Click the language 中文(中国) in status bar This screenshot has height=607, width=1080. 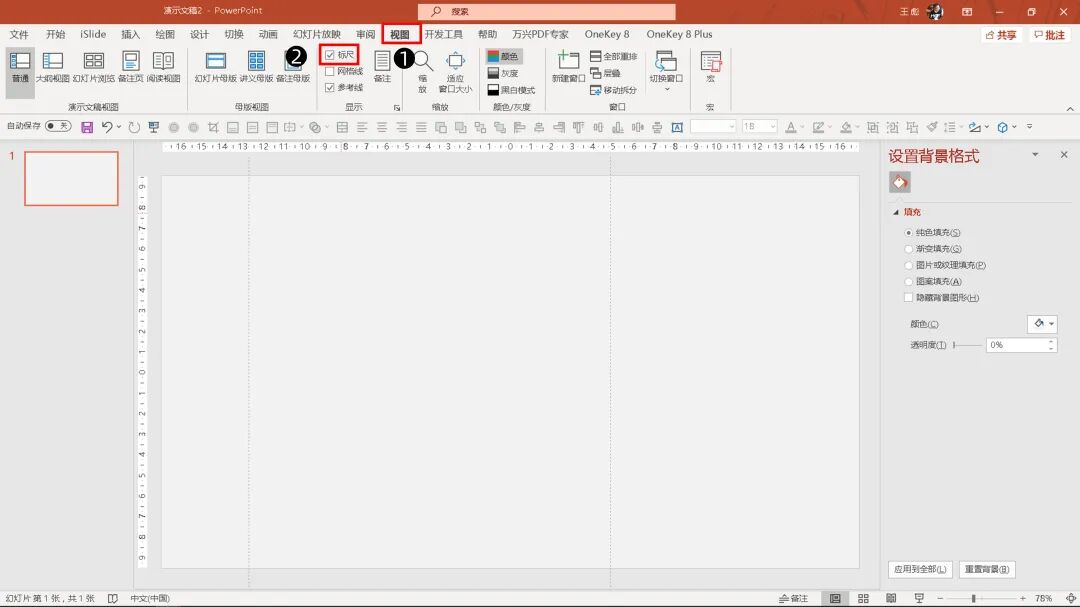point(149,598)
